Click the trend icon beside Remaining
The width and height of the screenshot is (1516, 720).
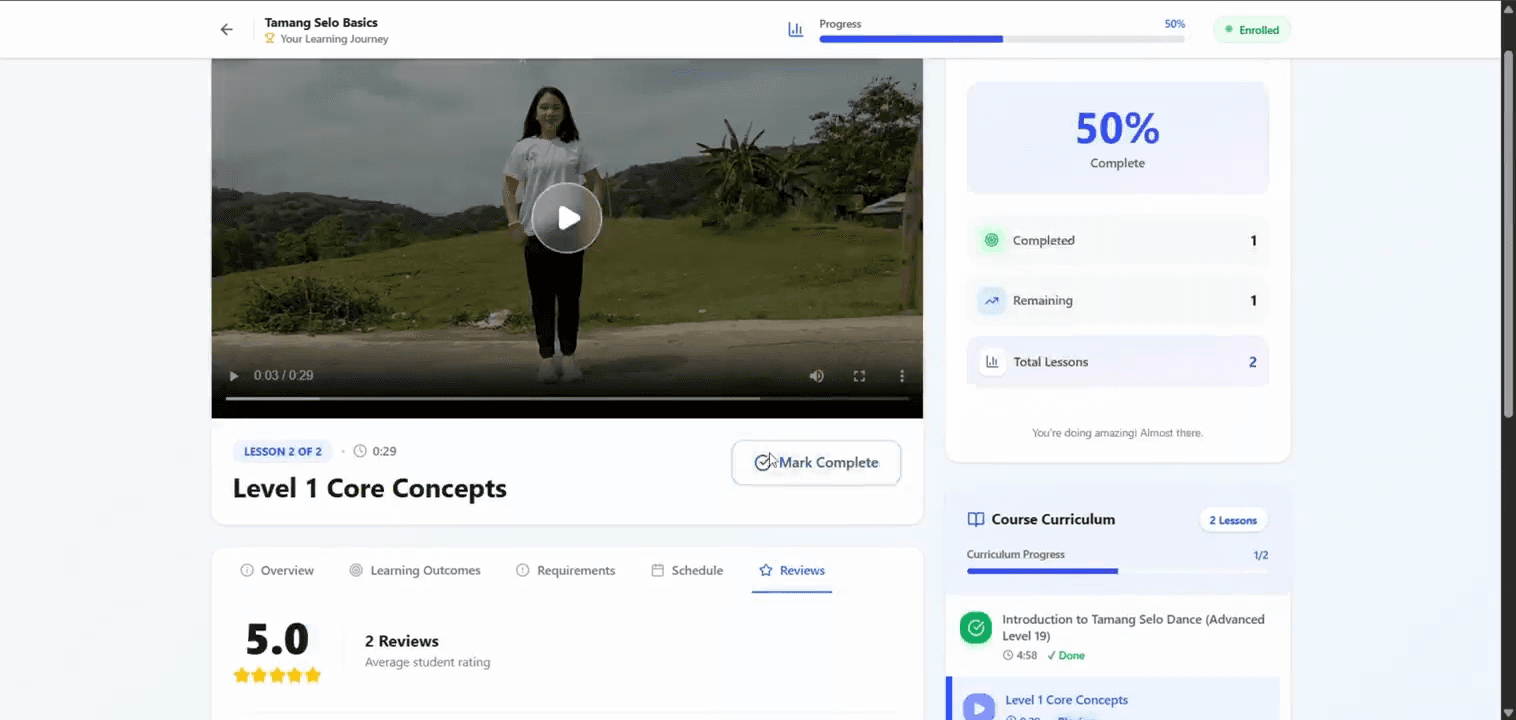coord(991,301)
